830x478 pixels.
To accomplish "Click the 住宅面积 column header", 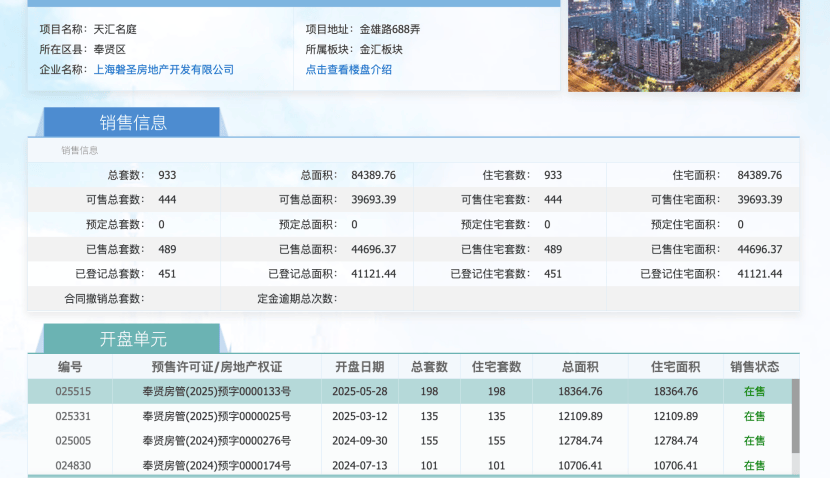I will click(675, 367).
